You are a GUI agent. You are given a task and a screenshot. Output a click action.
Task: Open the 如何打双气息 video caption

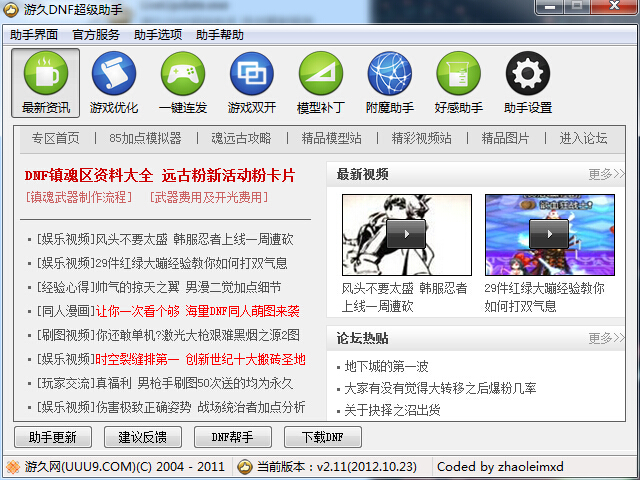544,297
